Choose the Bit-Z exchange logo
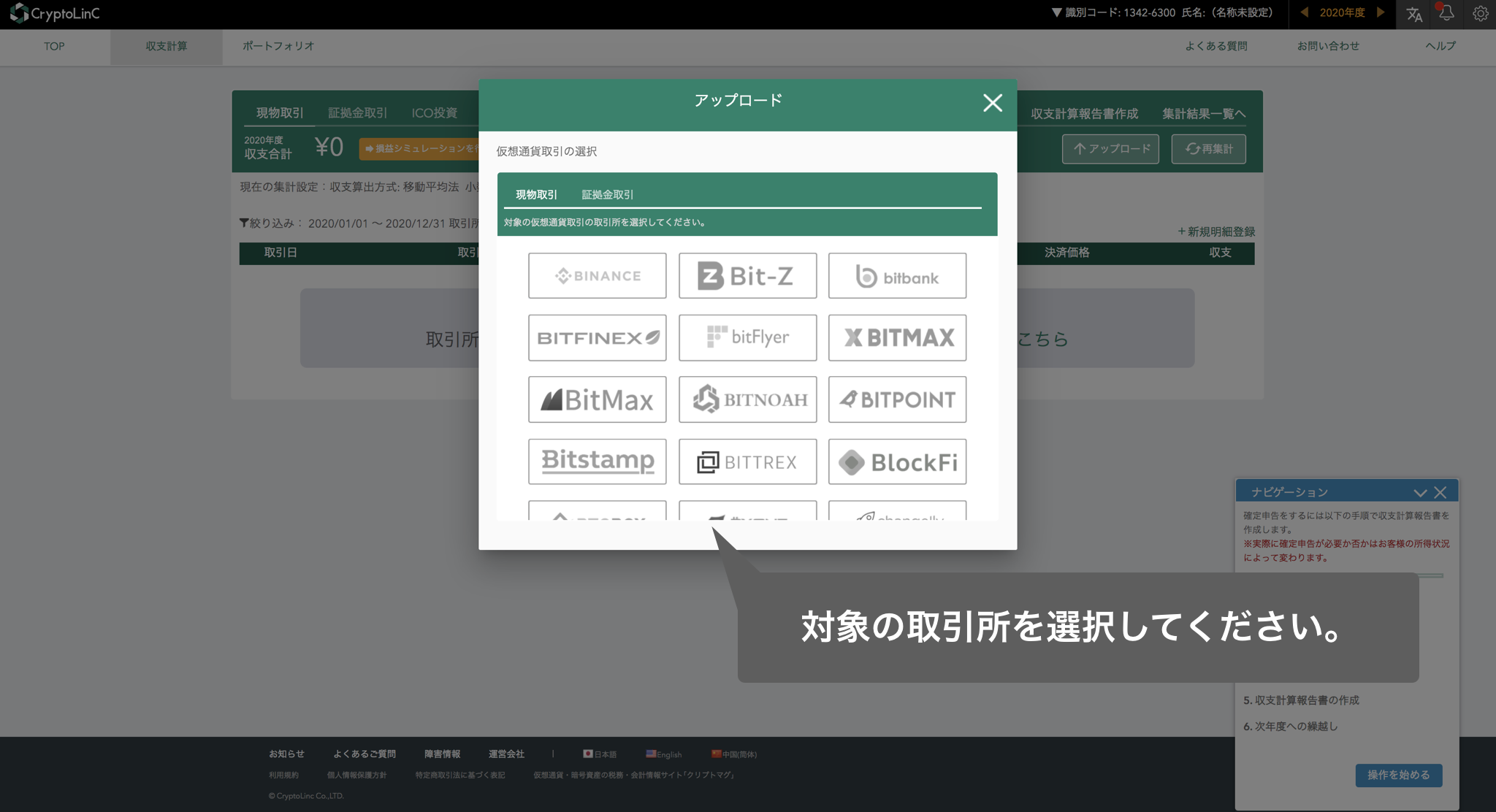 pos(747,275)
